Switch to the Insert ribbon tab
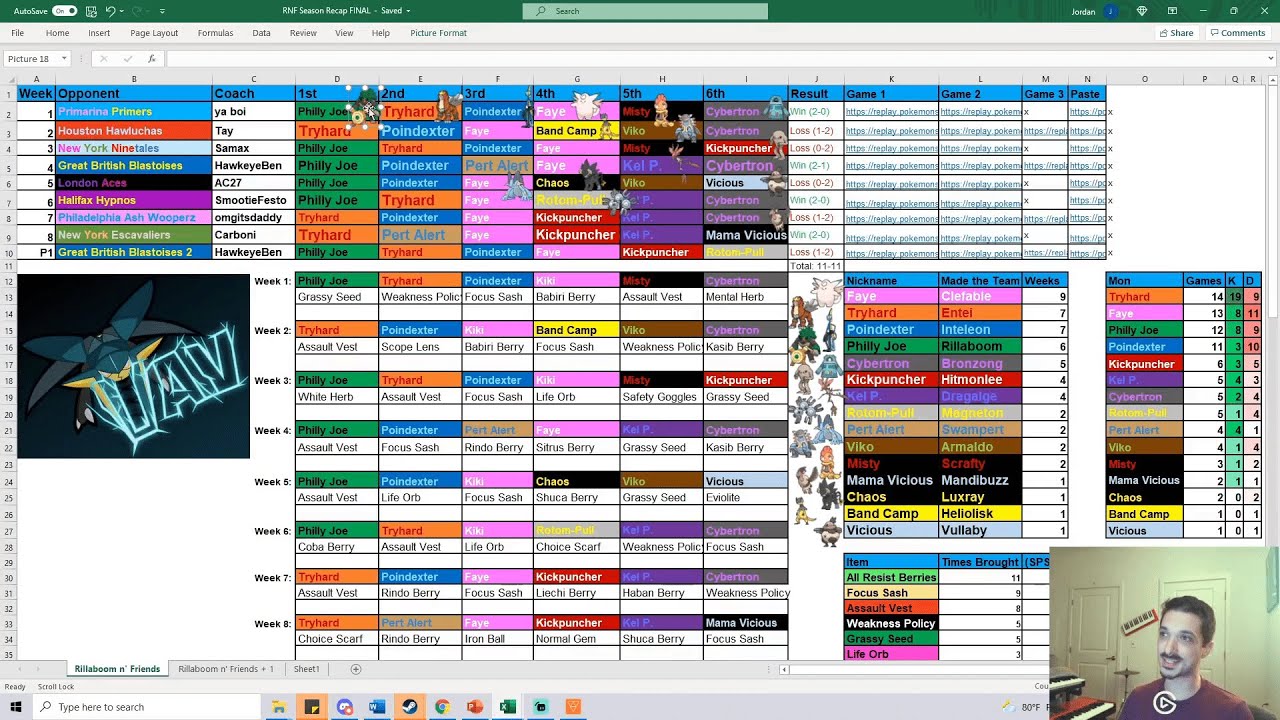Viewport: 1280px width, 720px height. pyautogui.click(x=99, y=33)
